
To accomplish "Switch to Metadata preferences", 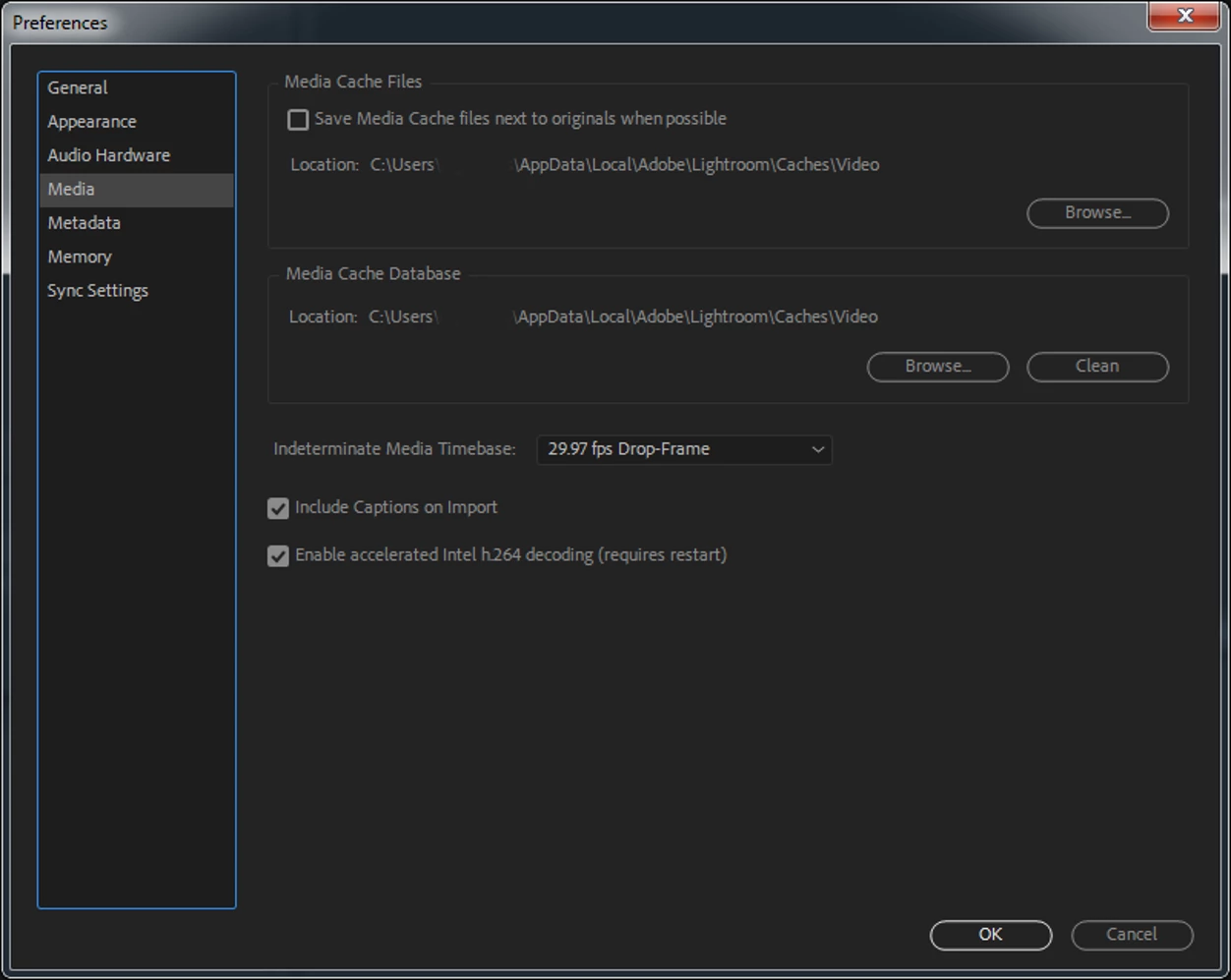I will [136, 223].
